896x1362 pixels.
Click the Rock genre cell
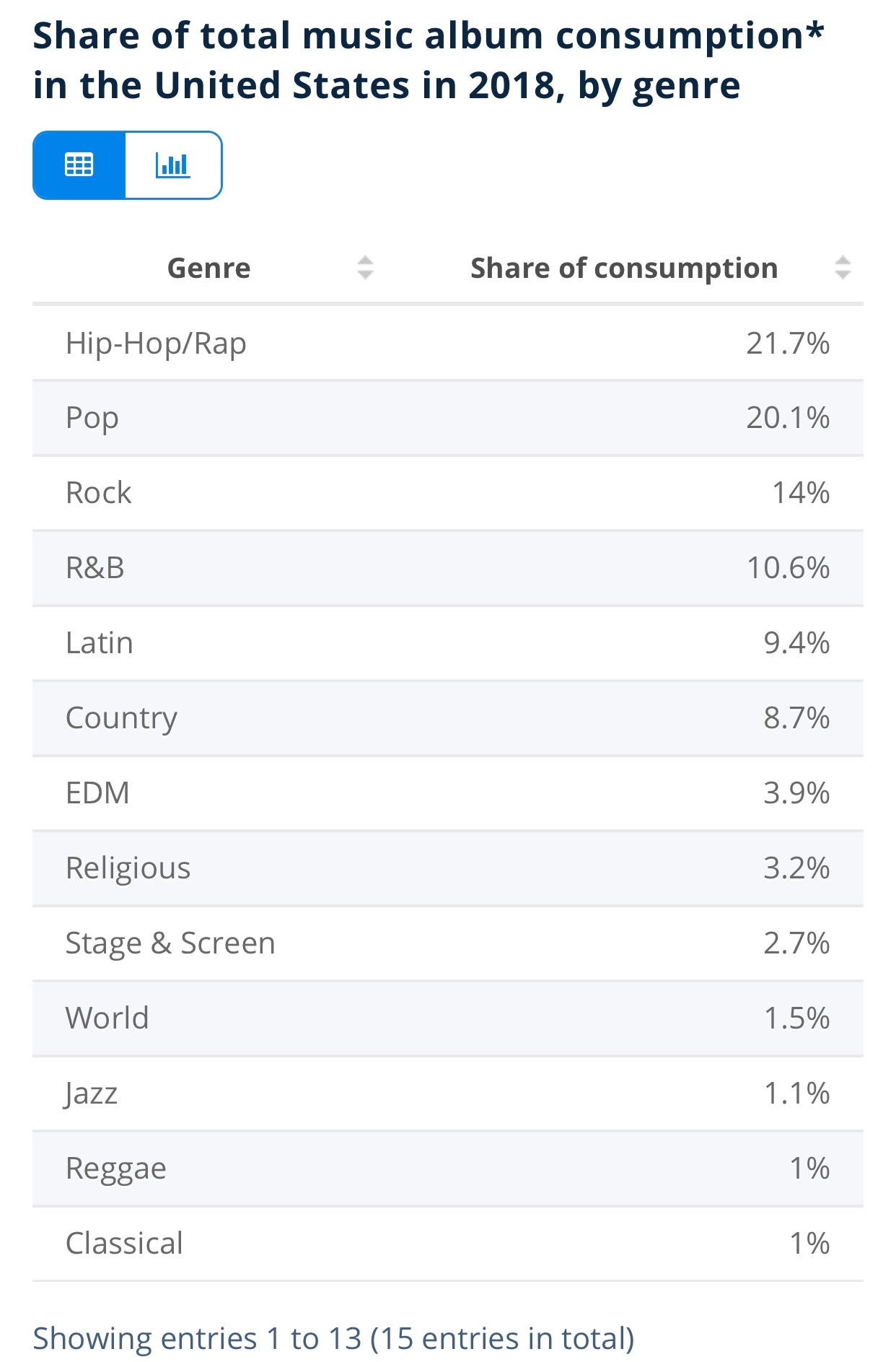(98, 493)
